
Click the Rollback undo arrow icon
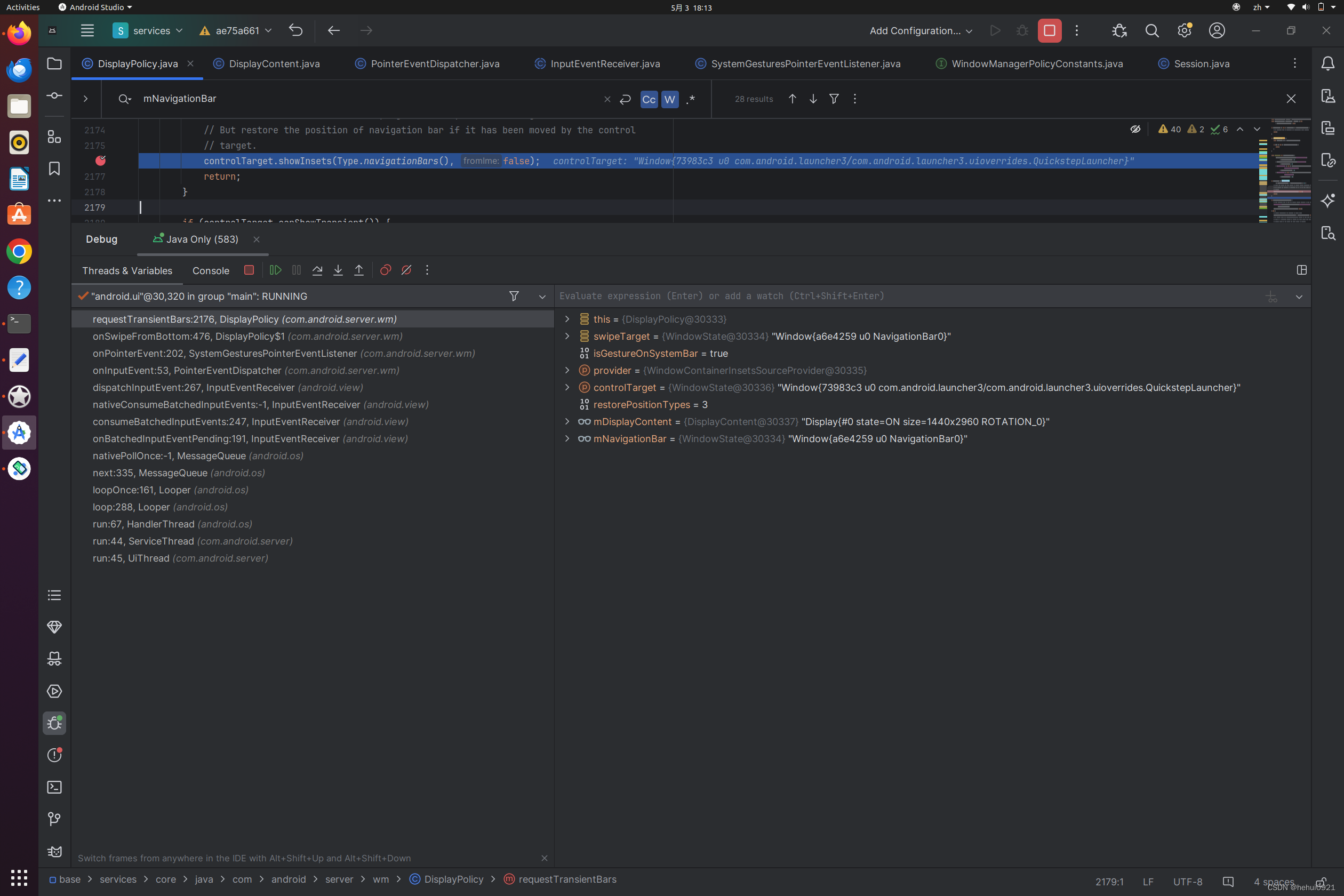click(x=295, y=30)
